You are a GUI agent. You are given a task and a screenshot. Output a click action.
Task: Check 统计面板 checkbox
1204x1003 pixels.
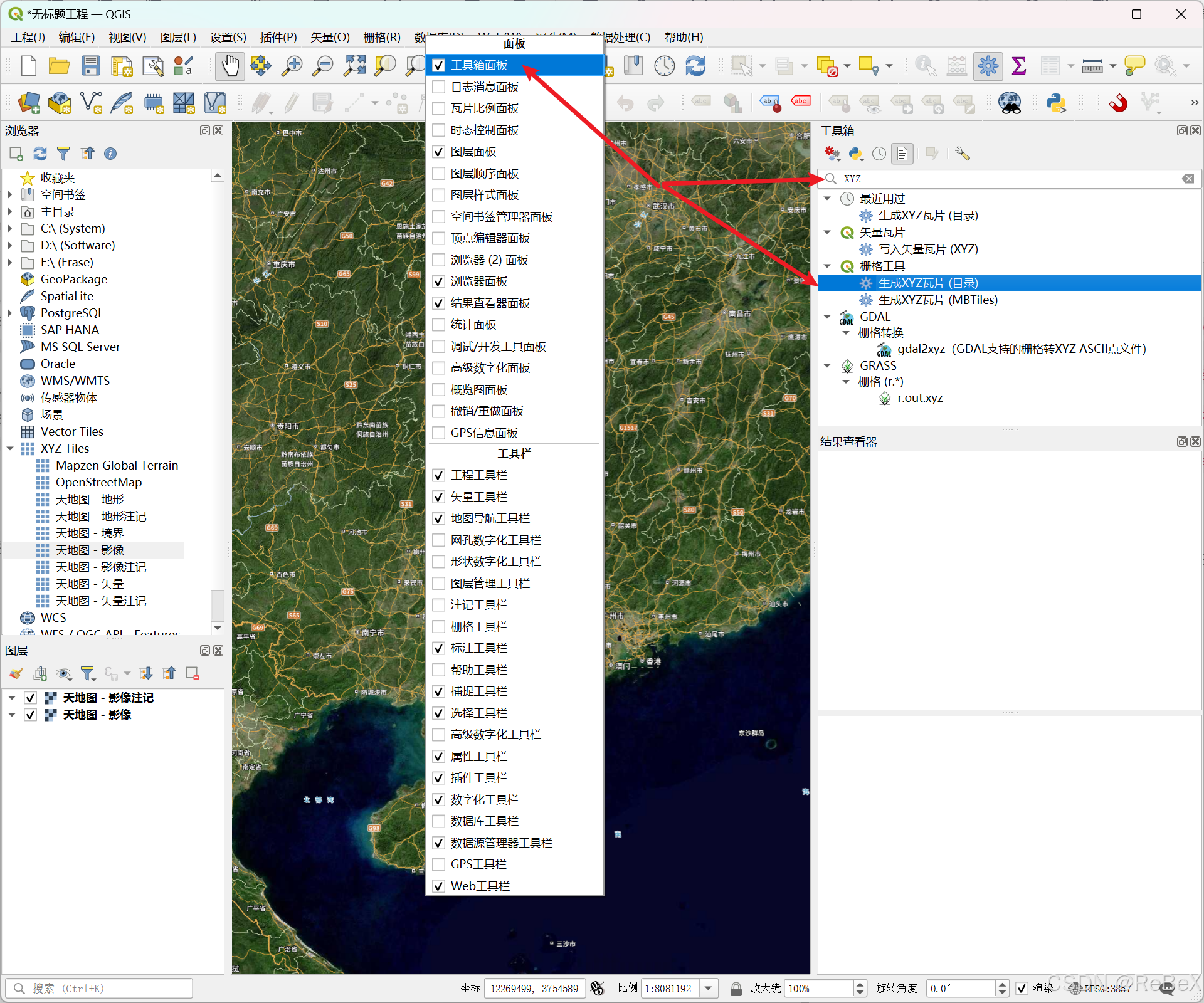[439, 325]
